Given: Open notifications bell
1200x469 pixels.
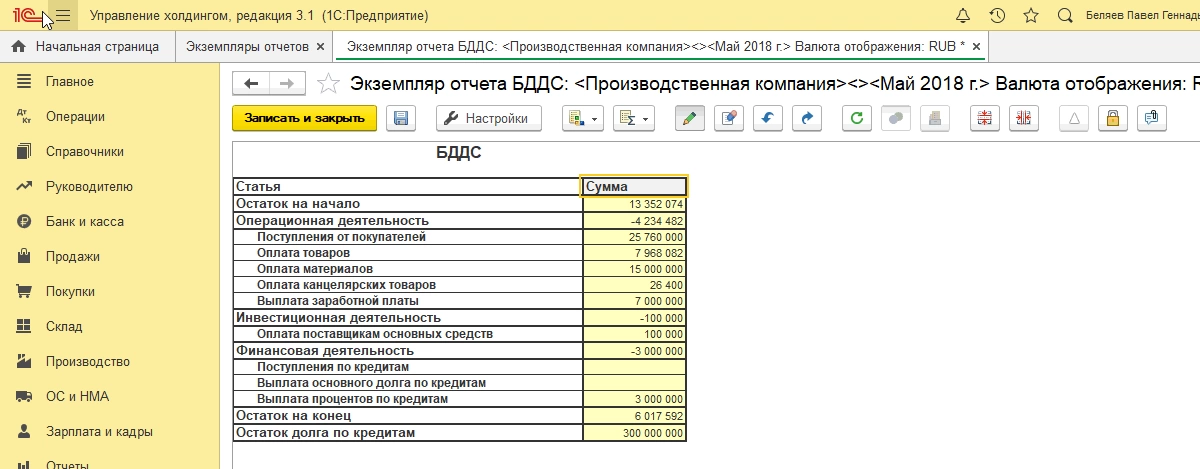Looking at the screenshot, I should pos(963,16).
